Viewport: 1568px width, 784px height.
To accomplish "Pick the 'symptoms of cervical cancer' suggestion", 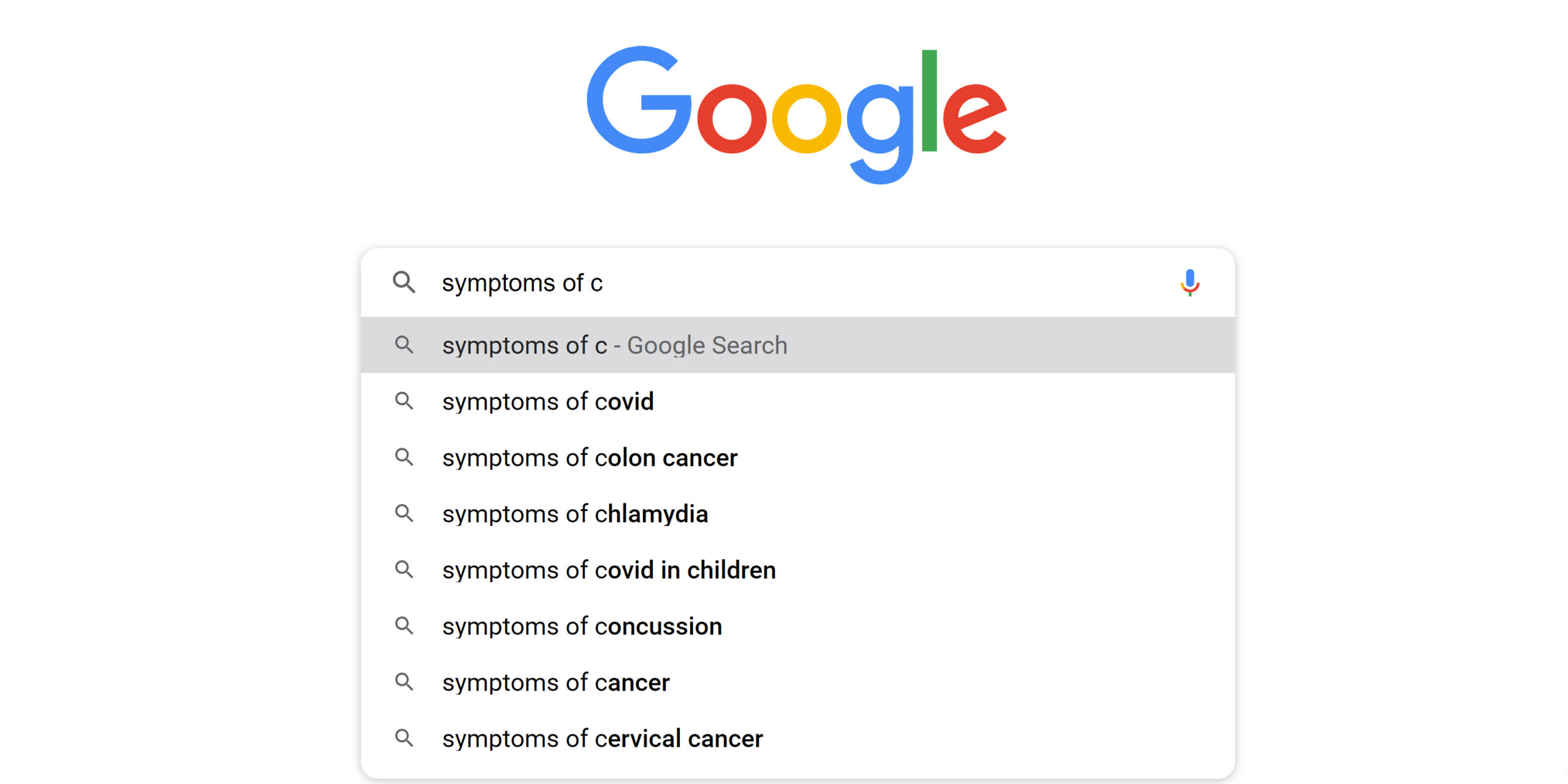I will (x=603, y=739).
